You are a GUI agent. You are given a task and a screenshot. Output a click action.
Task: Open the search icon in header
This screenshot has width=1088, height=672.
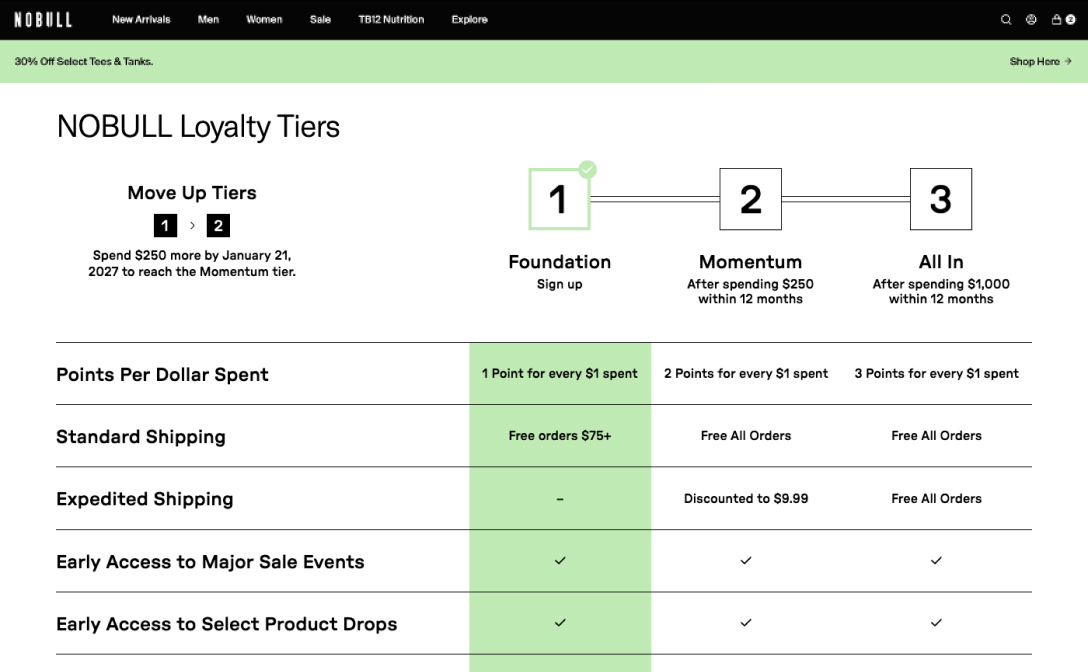click(x=1006, y=19)
